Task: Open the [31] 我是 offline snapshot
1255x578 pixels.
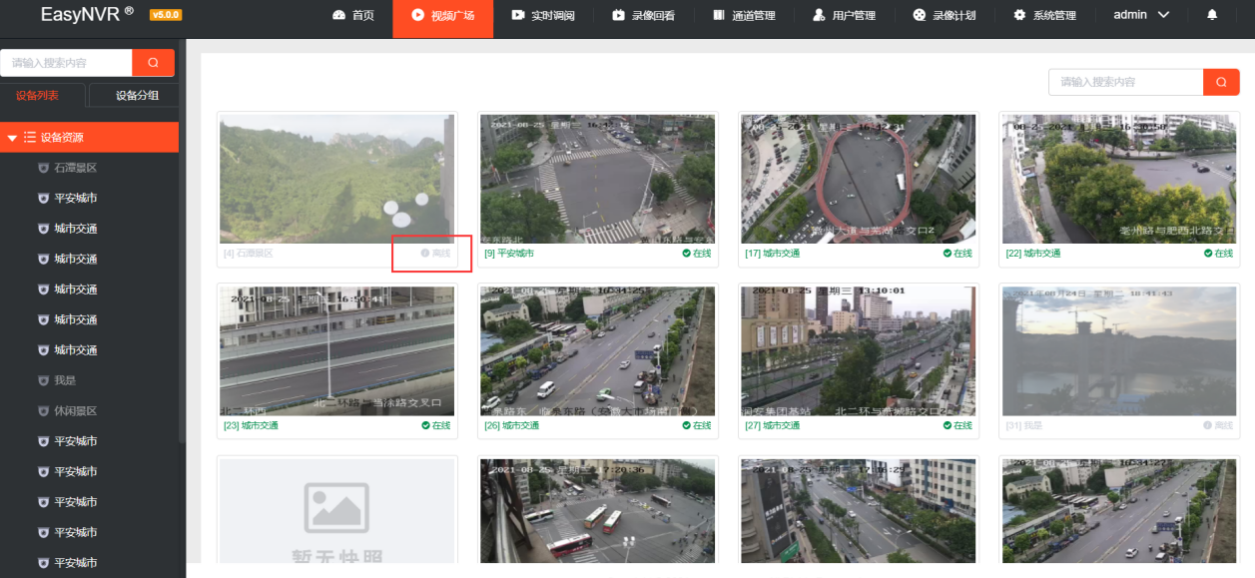Action: (1119, 351)
